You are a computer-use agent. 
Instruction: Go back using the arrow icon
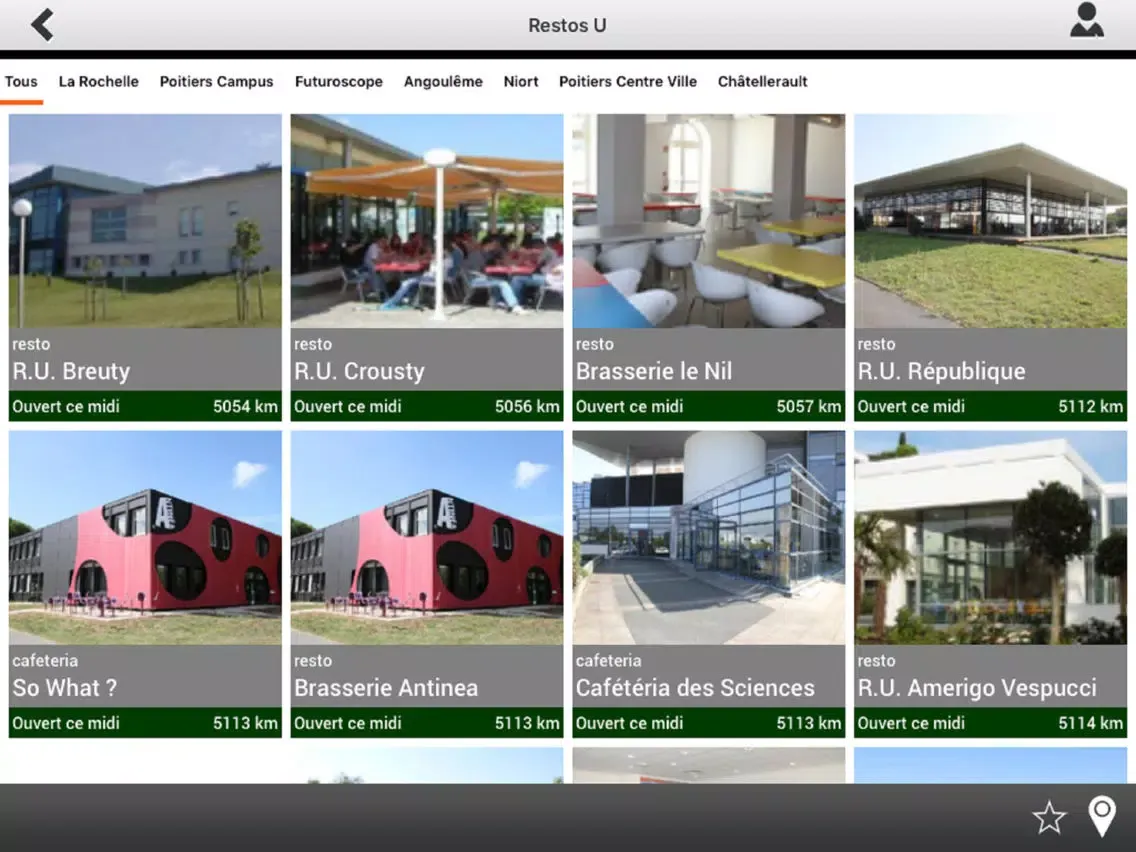(x=42, y=25)
